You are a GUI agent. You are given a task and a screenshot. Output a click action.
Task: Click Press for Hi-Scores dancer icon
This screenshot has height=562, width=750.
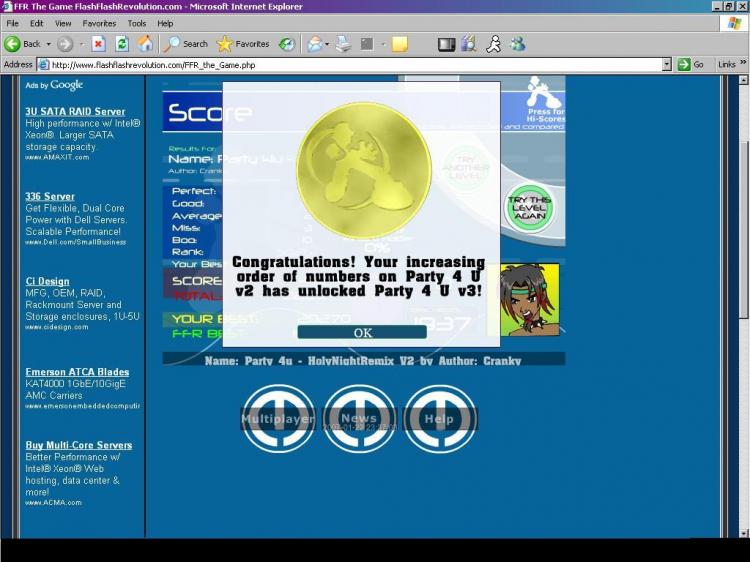click(x=544, y=94)
